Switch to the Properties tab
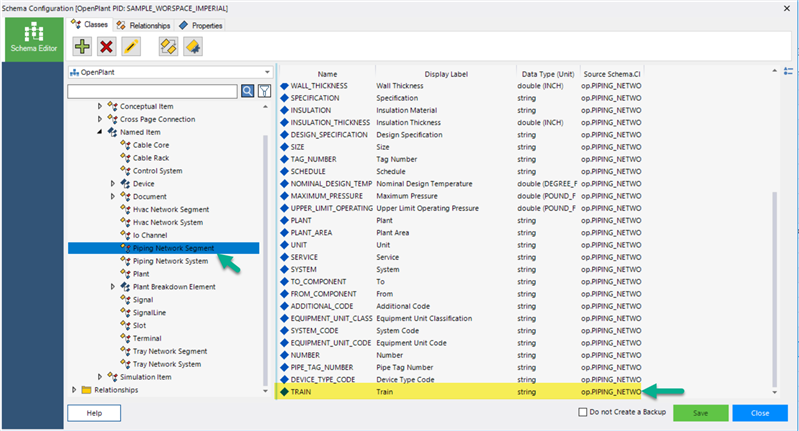Image resolution: width=799 pixels, height=431 pixels. (201, 25)
